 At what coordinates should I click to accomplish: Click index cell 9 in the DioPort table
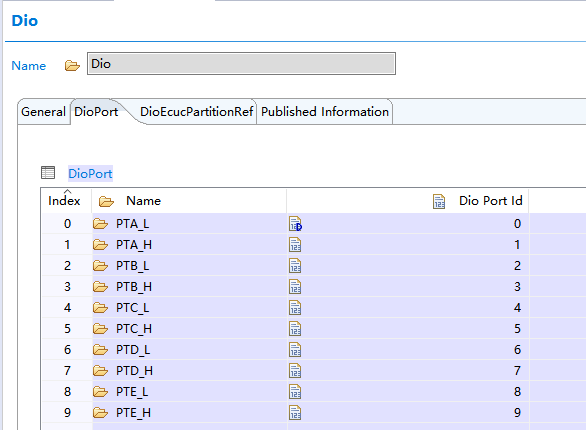[x=67, y=412]
